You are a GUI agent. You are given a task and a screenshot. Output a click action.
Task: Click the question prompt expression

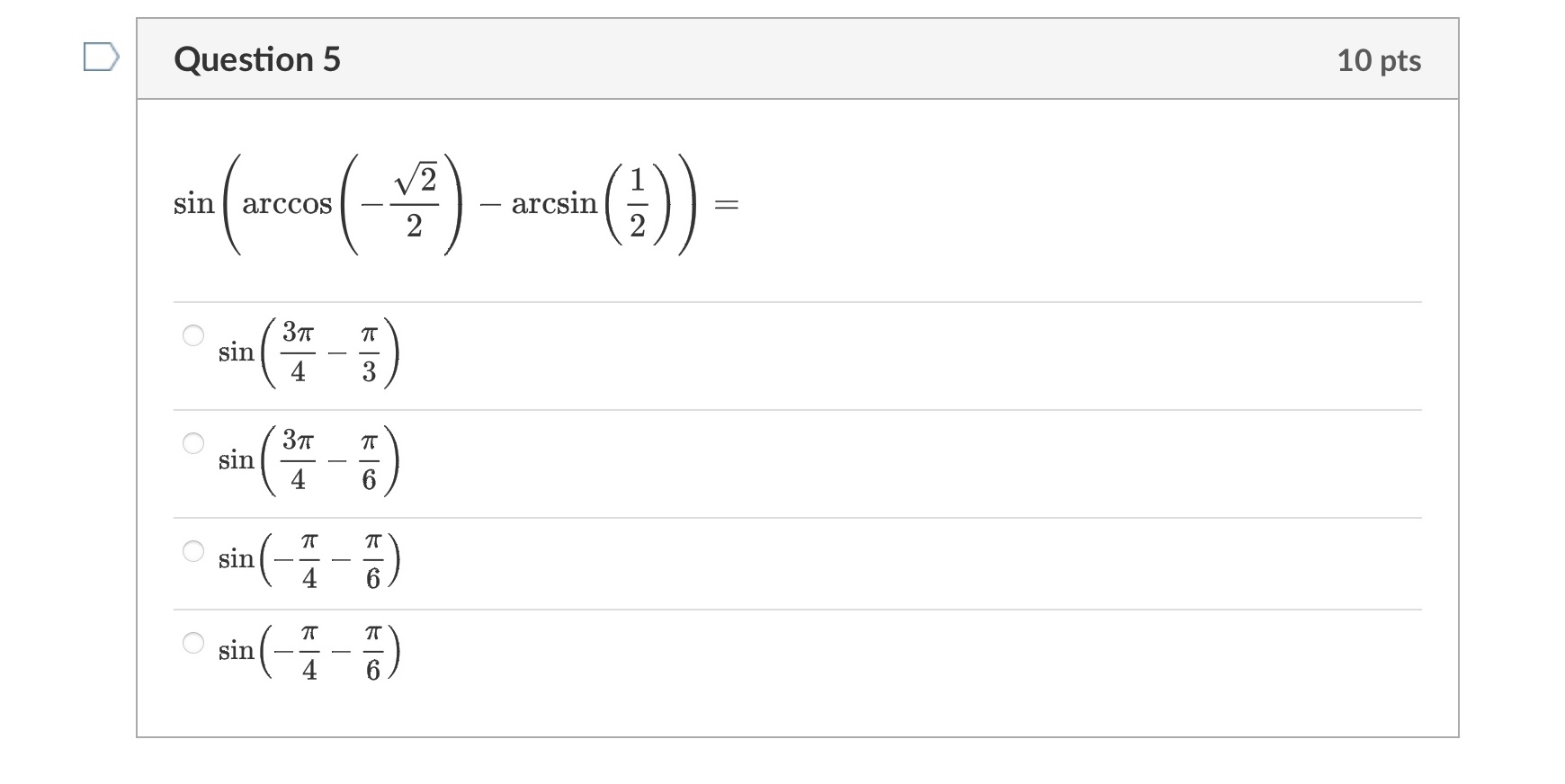[450, 202]
